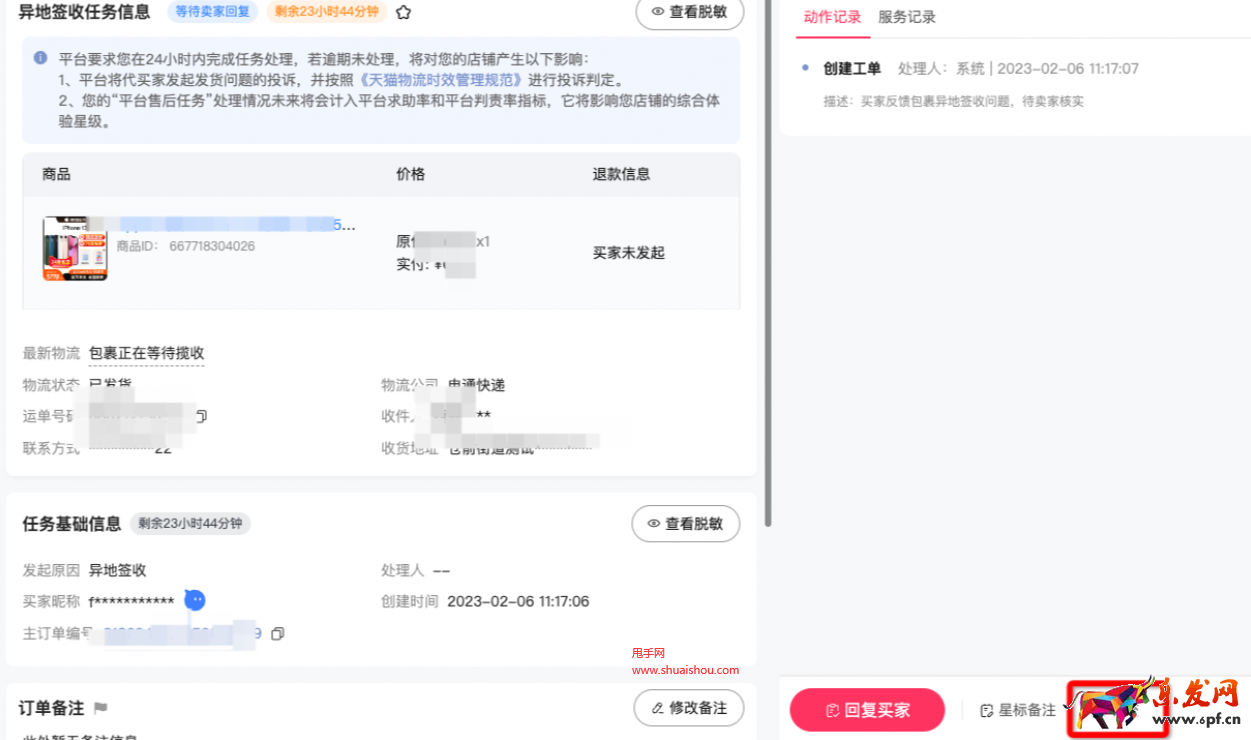The image size is (1251, 740).
Task: Click the 剩余23小时44分钟 tag in the header
Action: pyautogui.click(x=326, y=12)
